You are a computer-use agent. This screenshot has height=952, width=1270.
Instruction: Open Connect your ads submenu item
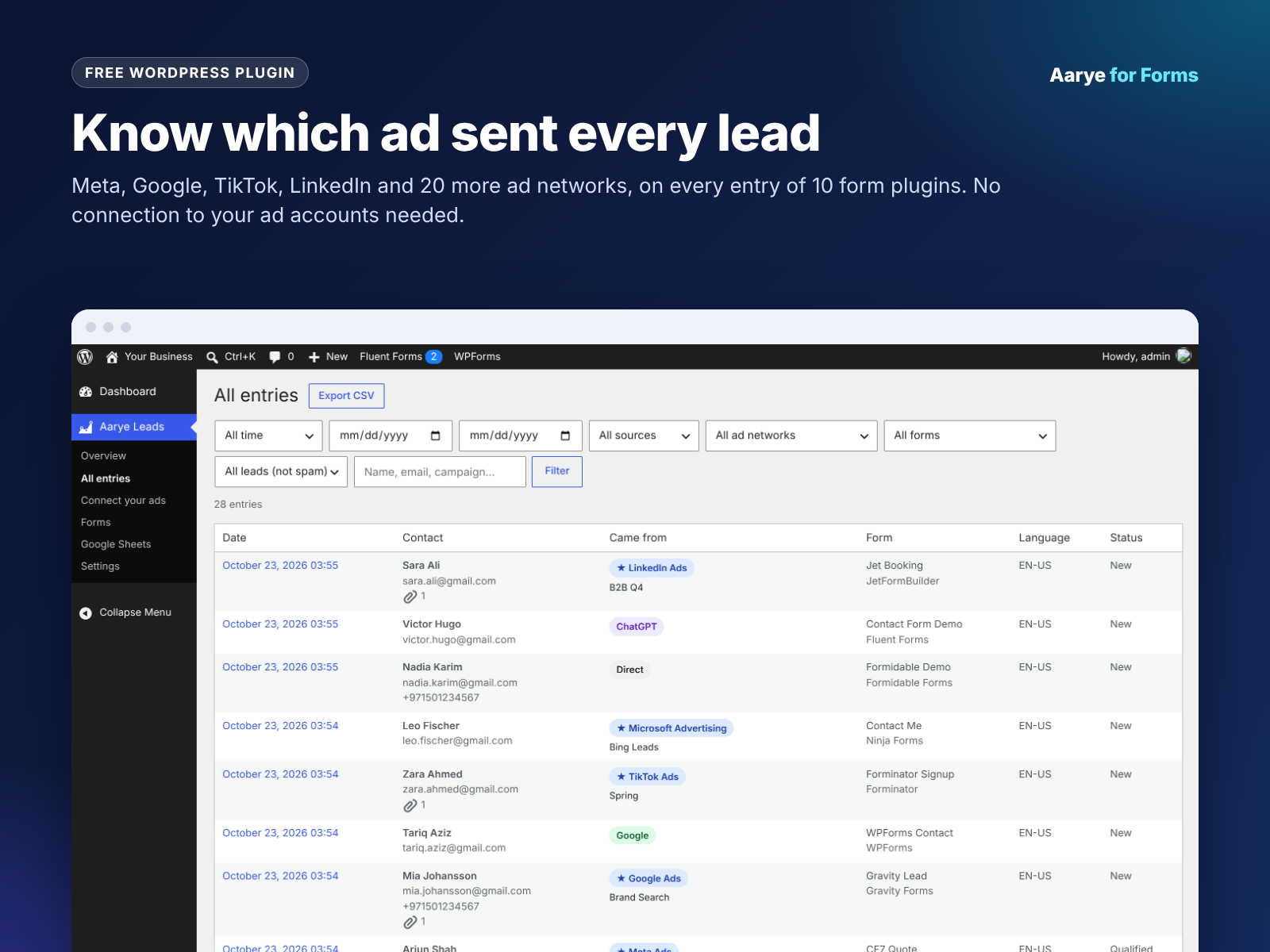123,501
